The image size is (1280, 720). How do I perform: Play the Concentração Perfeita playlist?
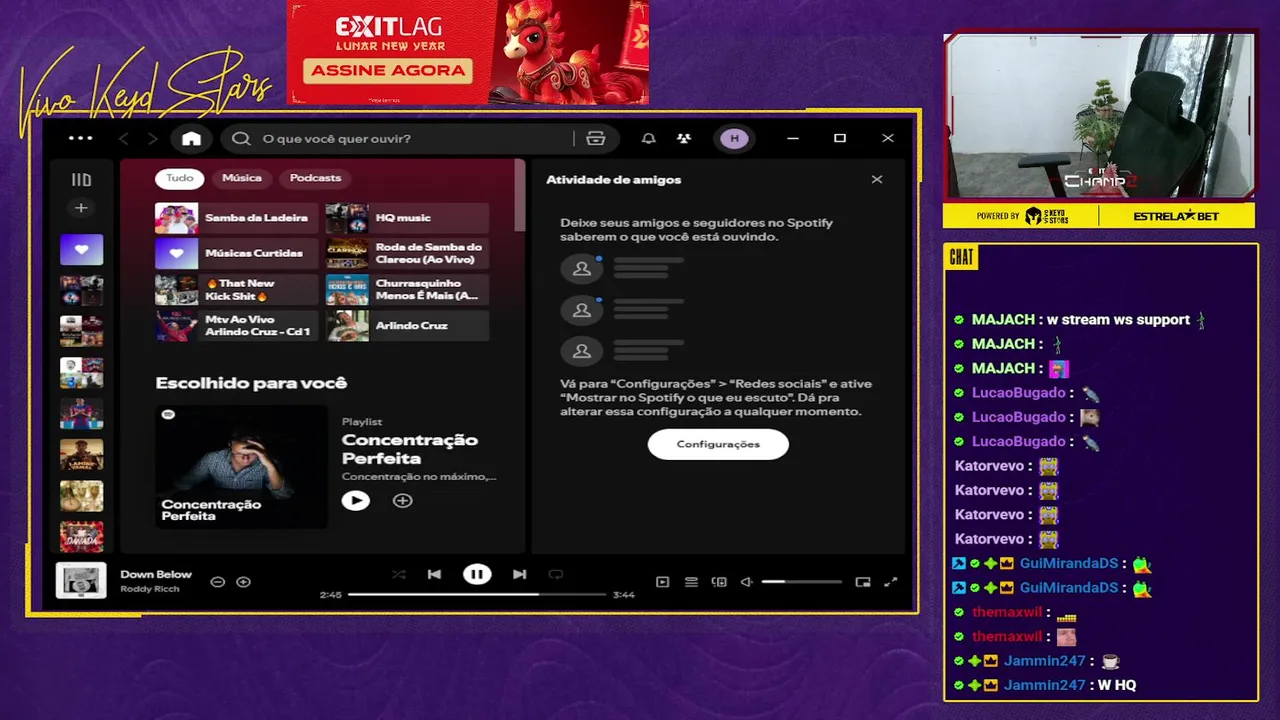[355, 500]
